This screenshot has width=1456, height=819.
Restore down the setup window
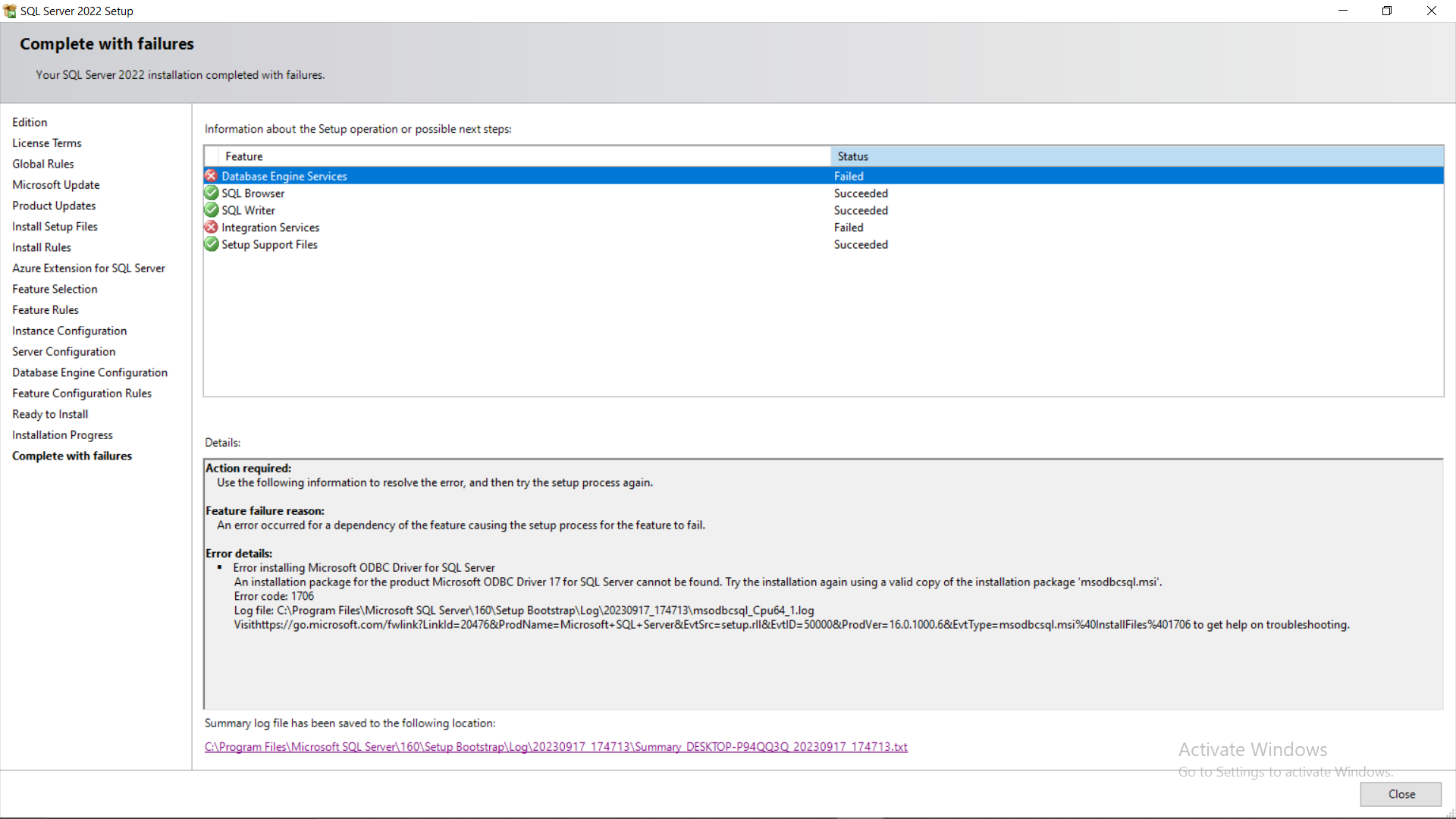[1387, 11]
